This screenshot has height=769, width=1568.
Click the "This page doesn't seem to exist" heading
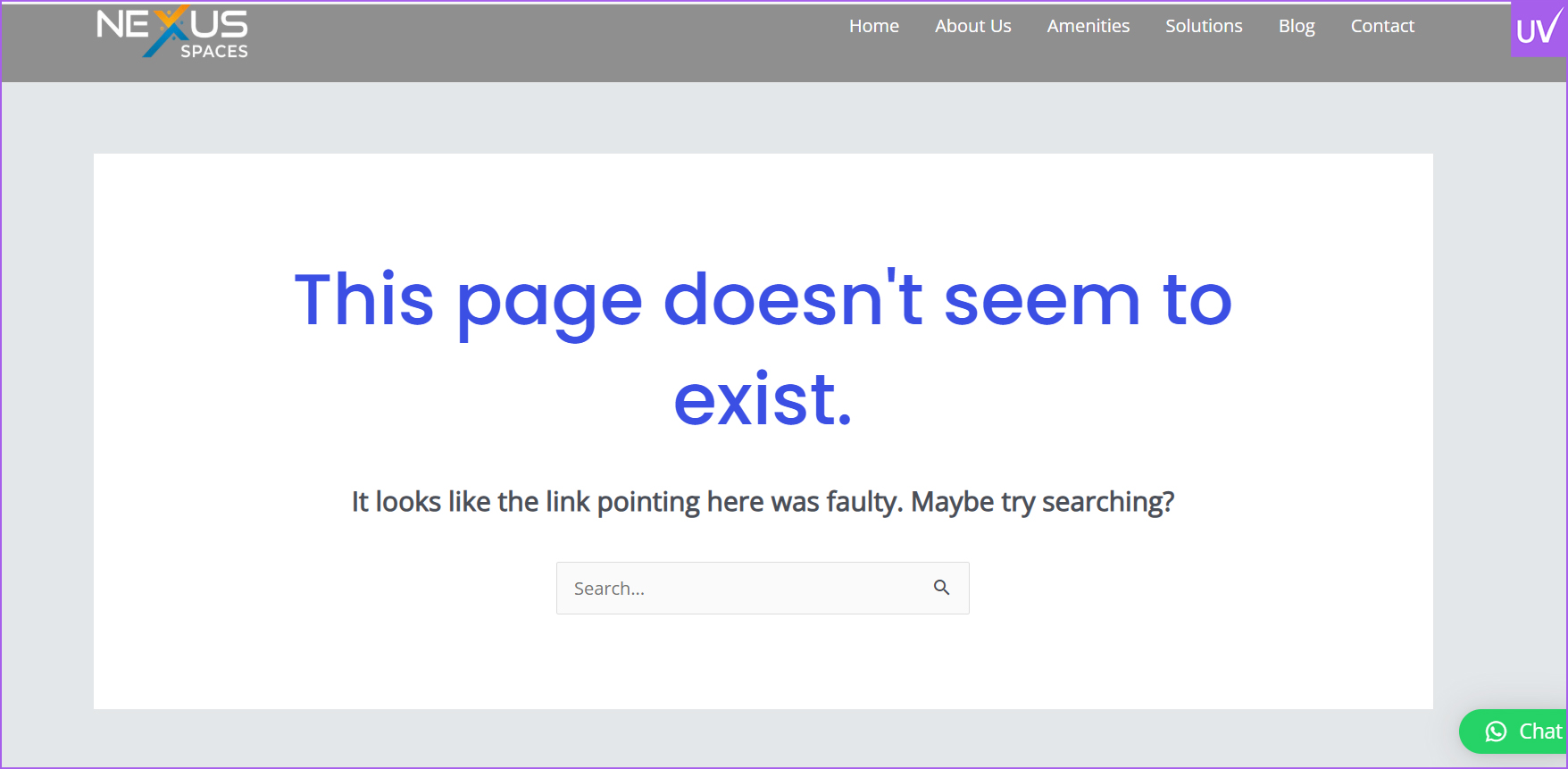click(763, 300)
